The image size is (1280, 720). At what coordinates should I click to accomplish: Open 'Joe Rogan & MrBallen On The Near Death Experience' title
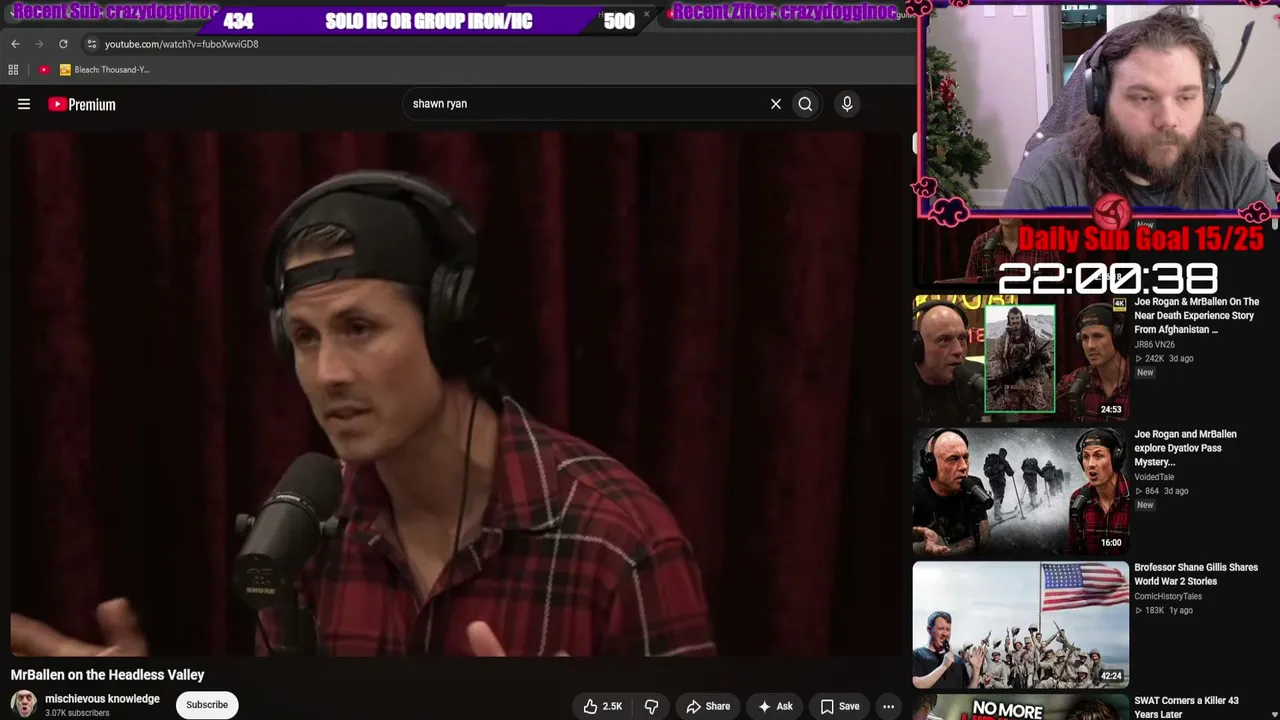point(1196,315)
